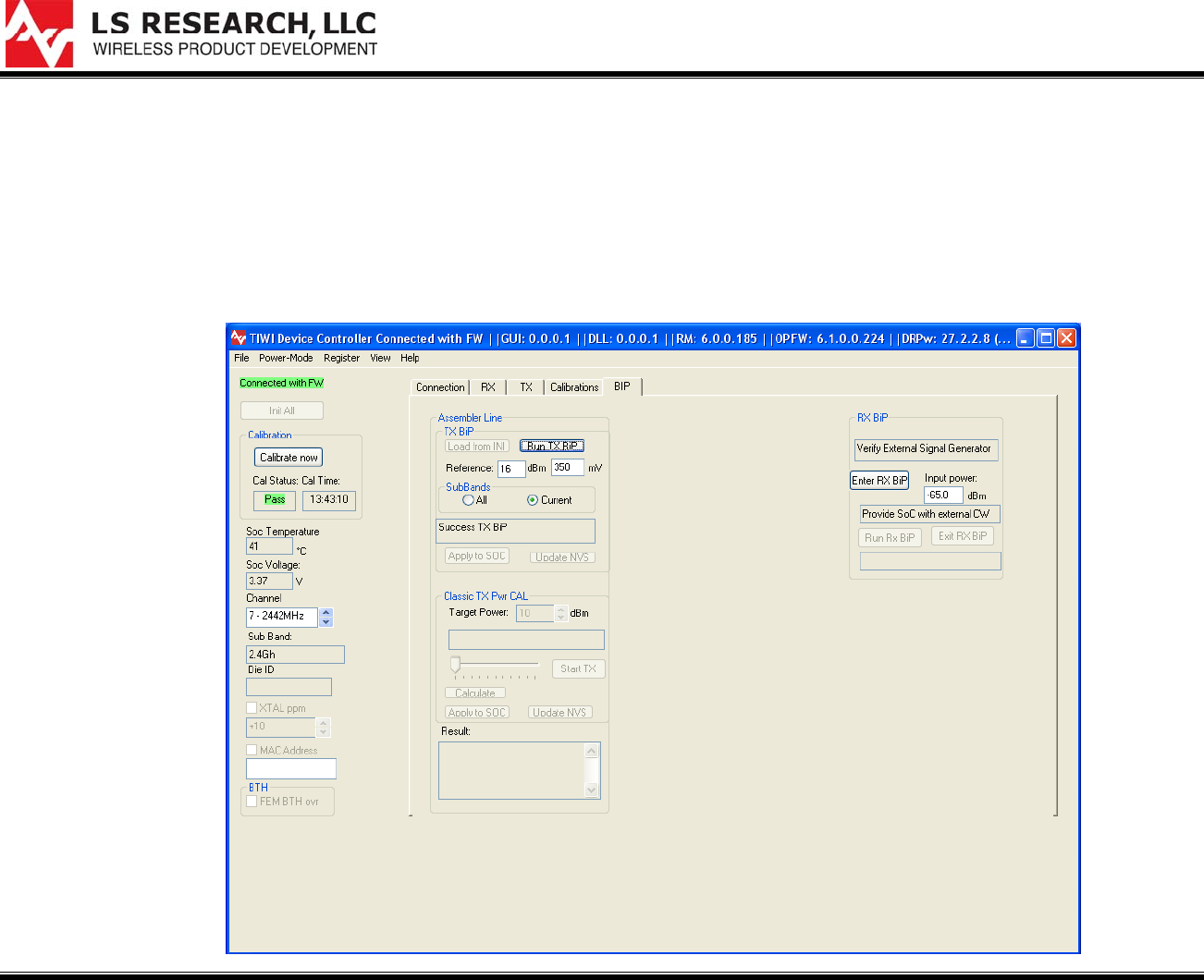The image size is (1204, 980).
Task: Open the Help menu
Action: coord(410,358)
